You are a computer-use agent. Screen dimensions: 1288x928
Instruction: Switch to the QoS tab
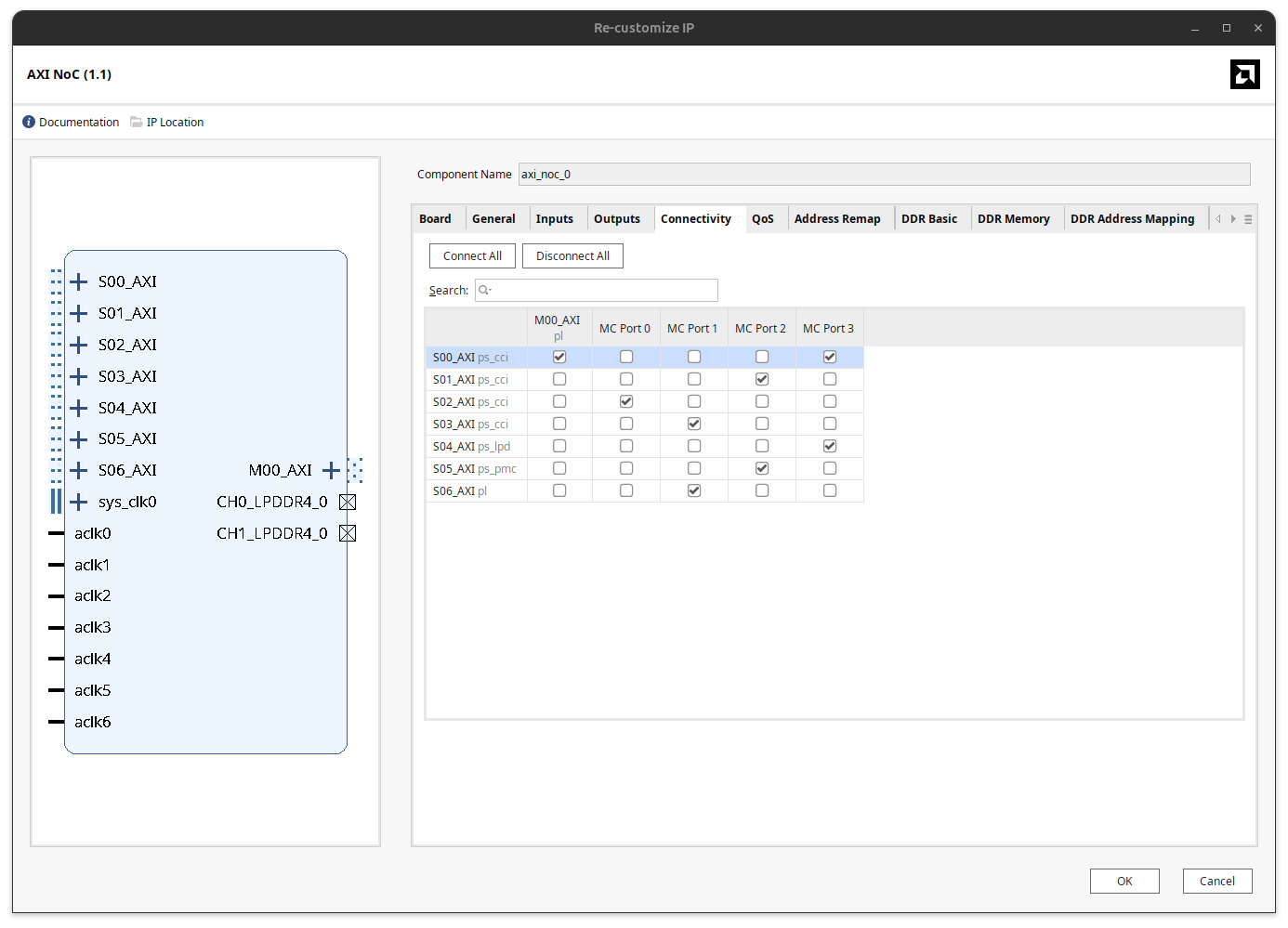(763, 219)
